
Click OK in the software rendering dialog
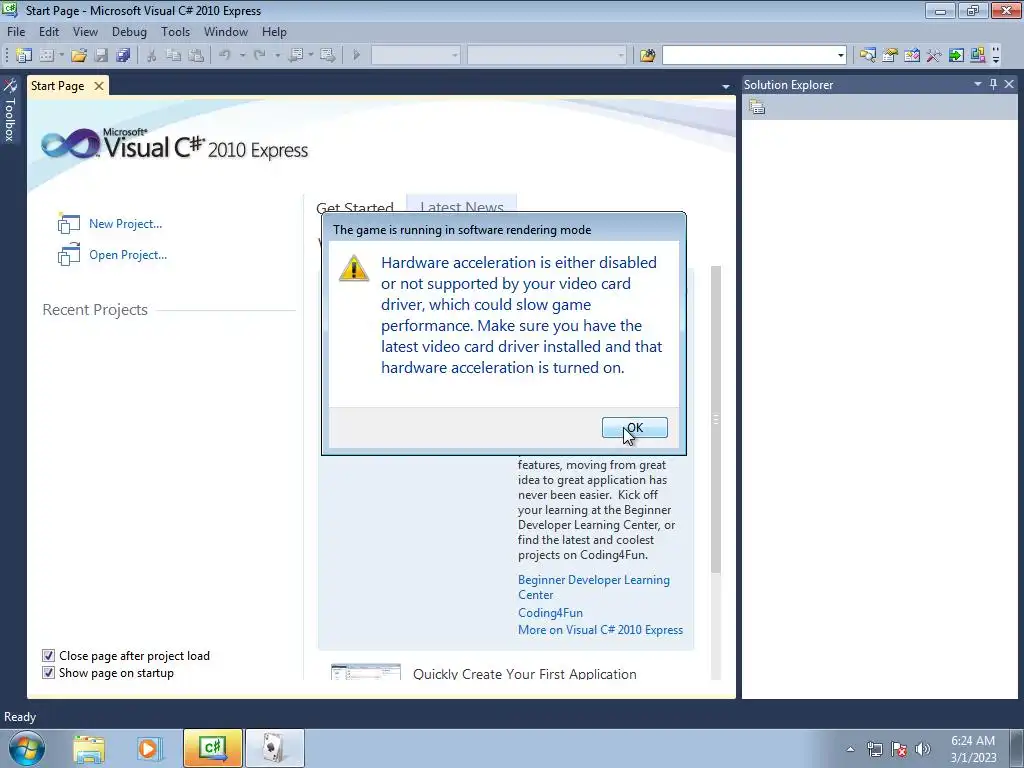click(x=635, y=428)
